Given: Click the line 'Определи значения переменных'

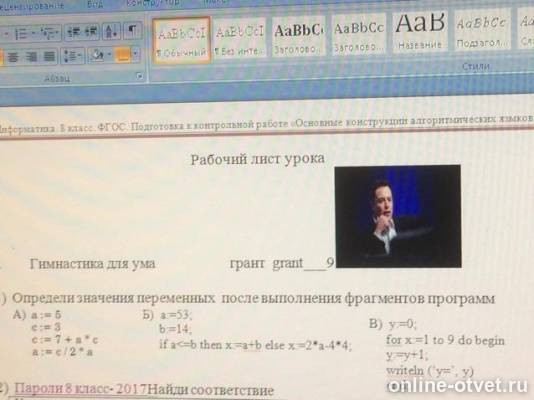Looking at the screenshot, I should click(253, 298).
